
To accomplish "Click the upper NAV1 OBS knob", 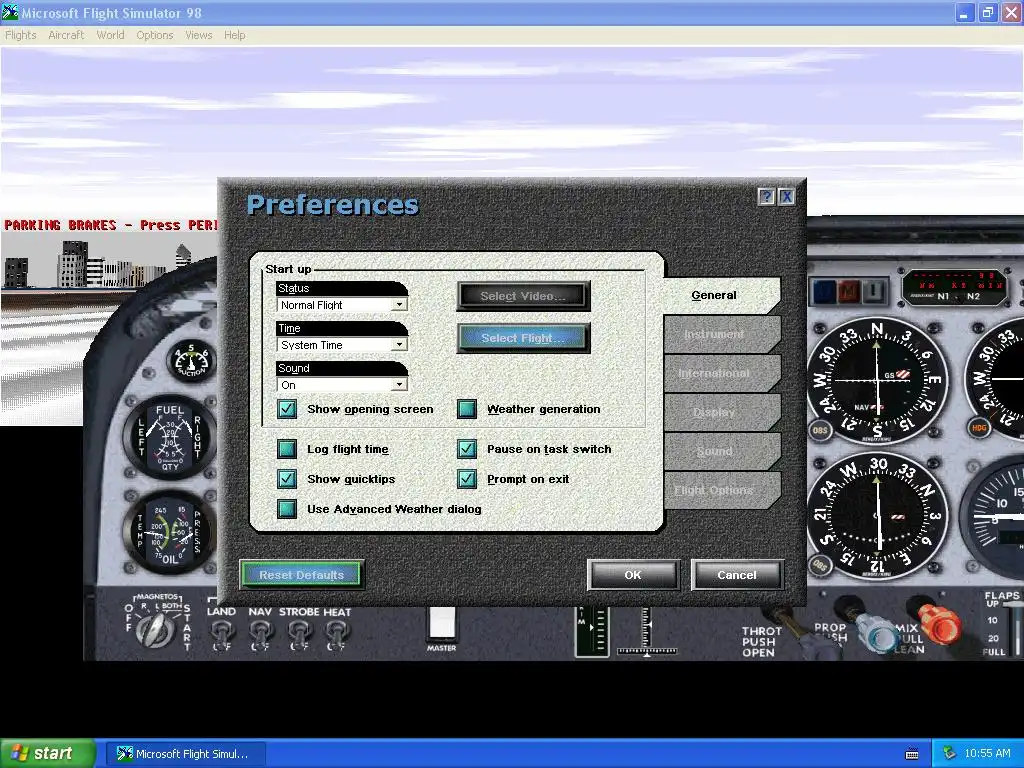I will 820,430.
